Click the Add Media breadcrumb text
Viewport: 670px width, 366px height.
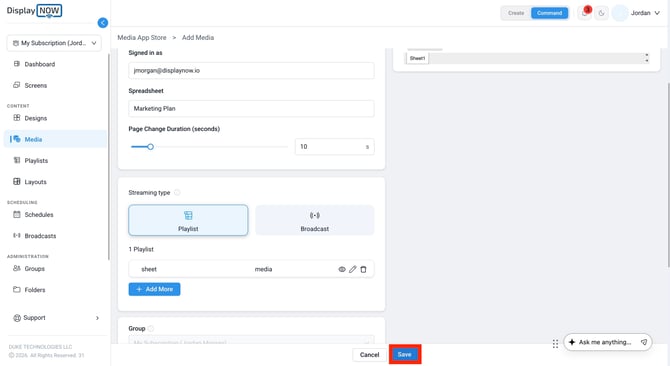[x=198, y=38]
